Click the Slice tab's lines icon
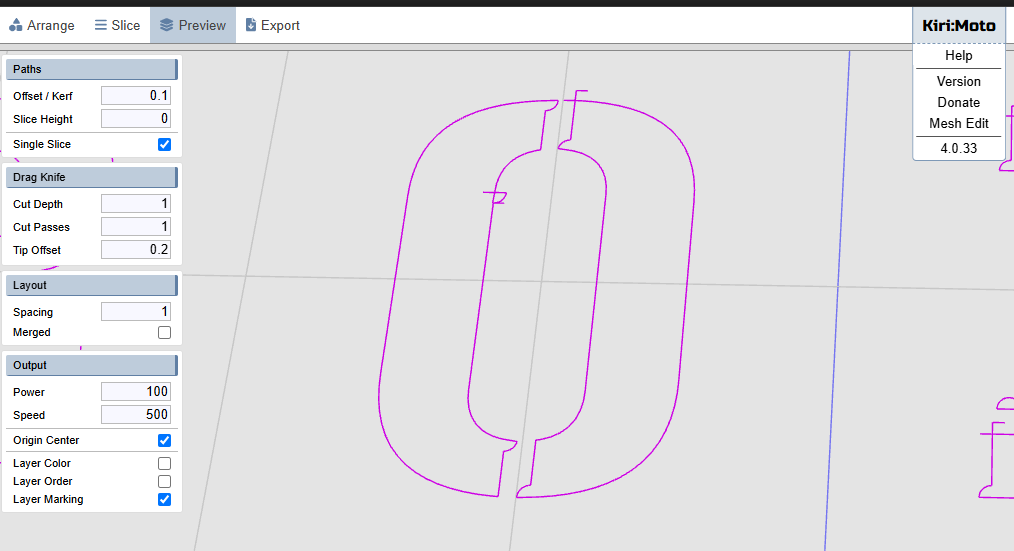Image resolution: width=1014 pixels, height=551 pixels. click(101, 25)
